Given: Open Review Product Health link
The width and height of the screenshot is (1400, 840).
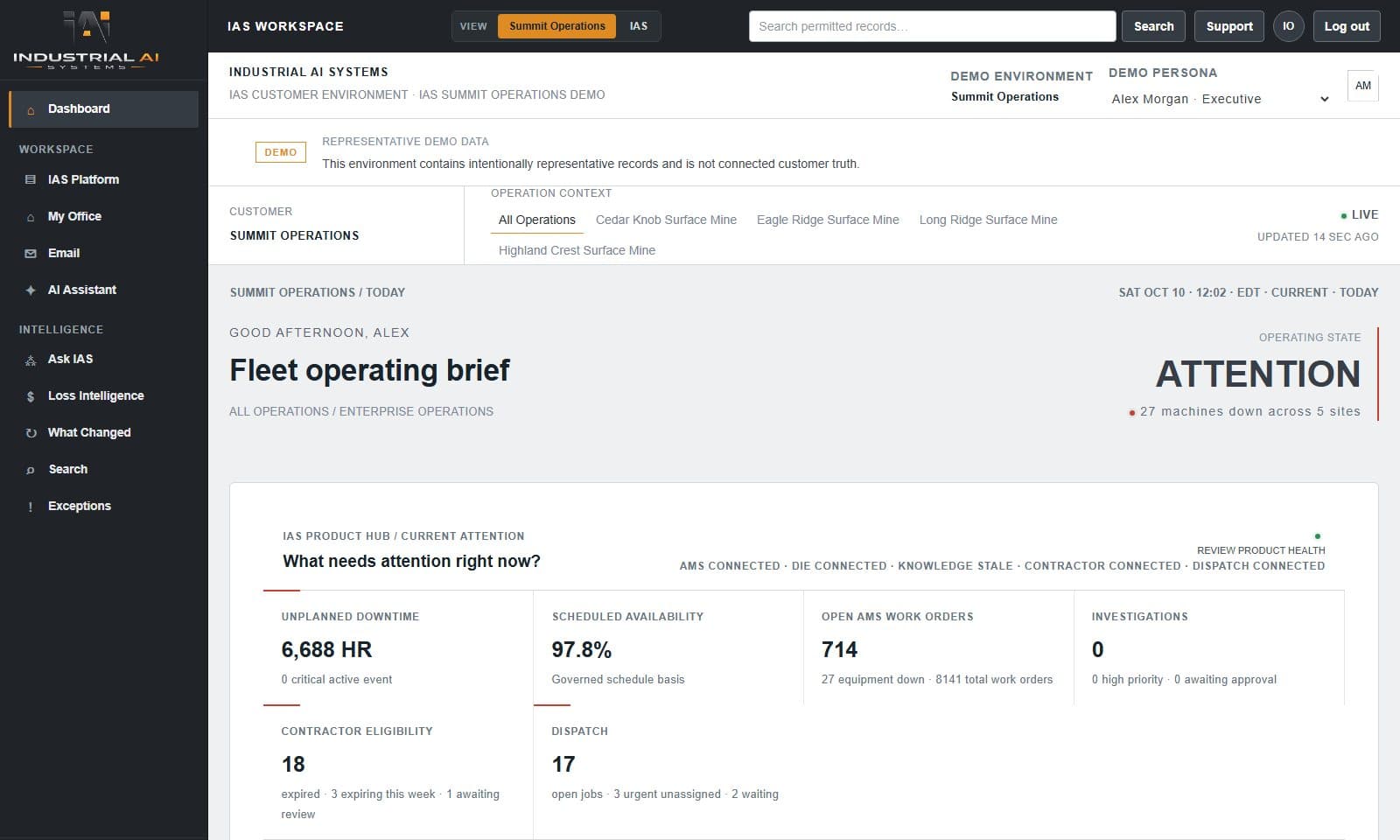Looking at the screenshot, I should click(x=1261, y=550).
